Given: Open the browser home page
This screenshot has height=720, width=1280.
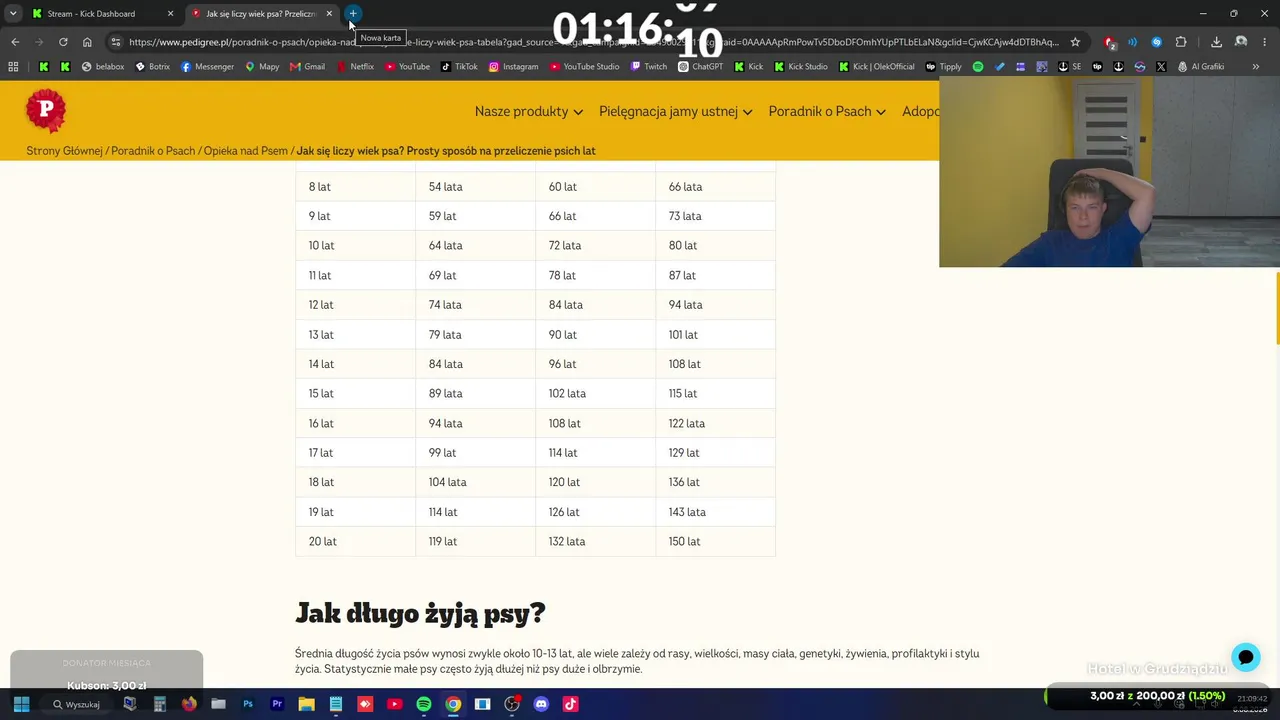Looking at the screenshot, I should click(87, 42).
